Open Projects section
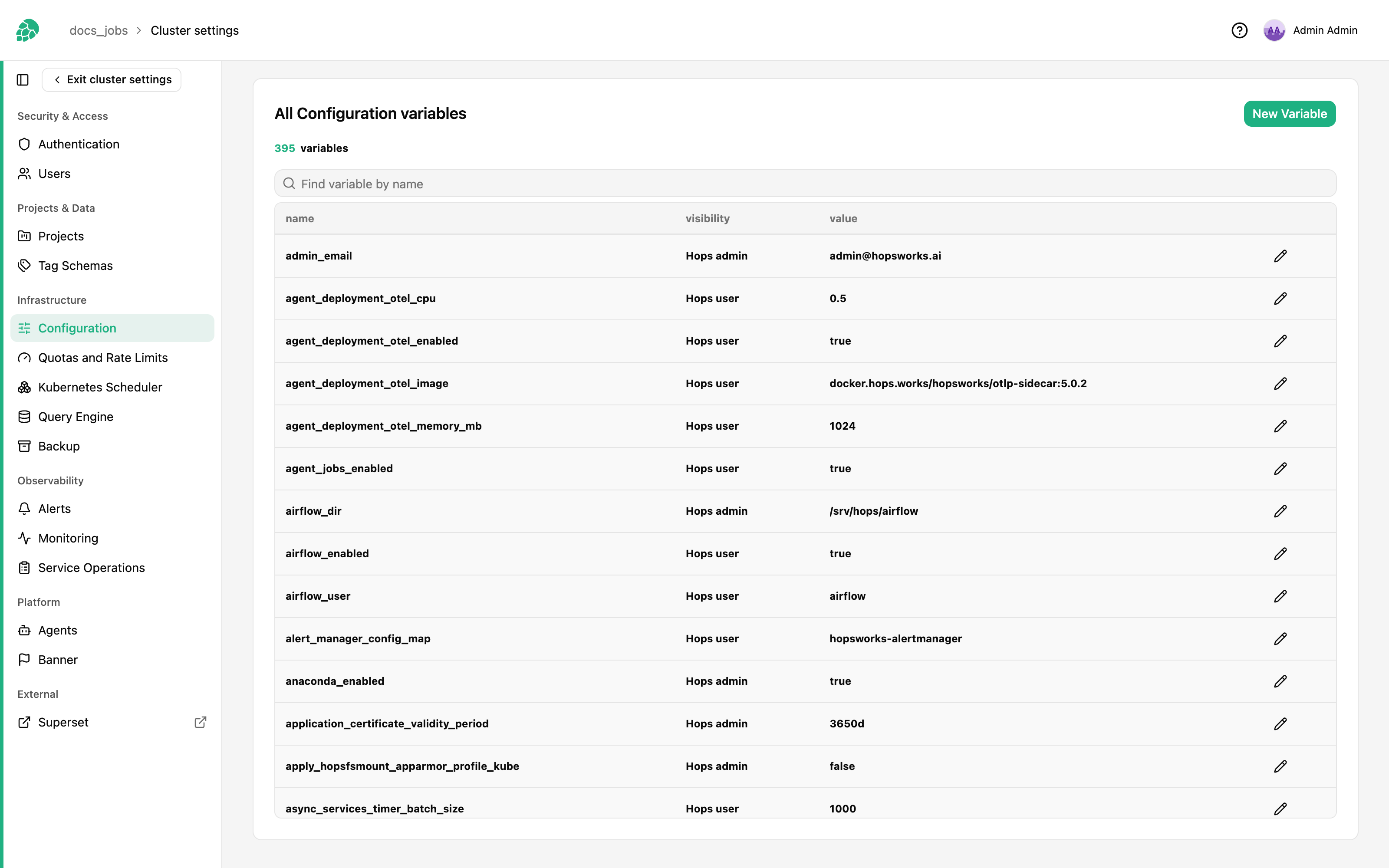This screenshot has height=868, width=1389. (112, 236)
